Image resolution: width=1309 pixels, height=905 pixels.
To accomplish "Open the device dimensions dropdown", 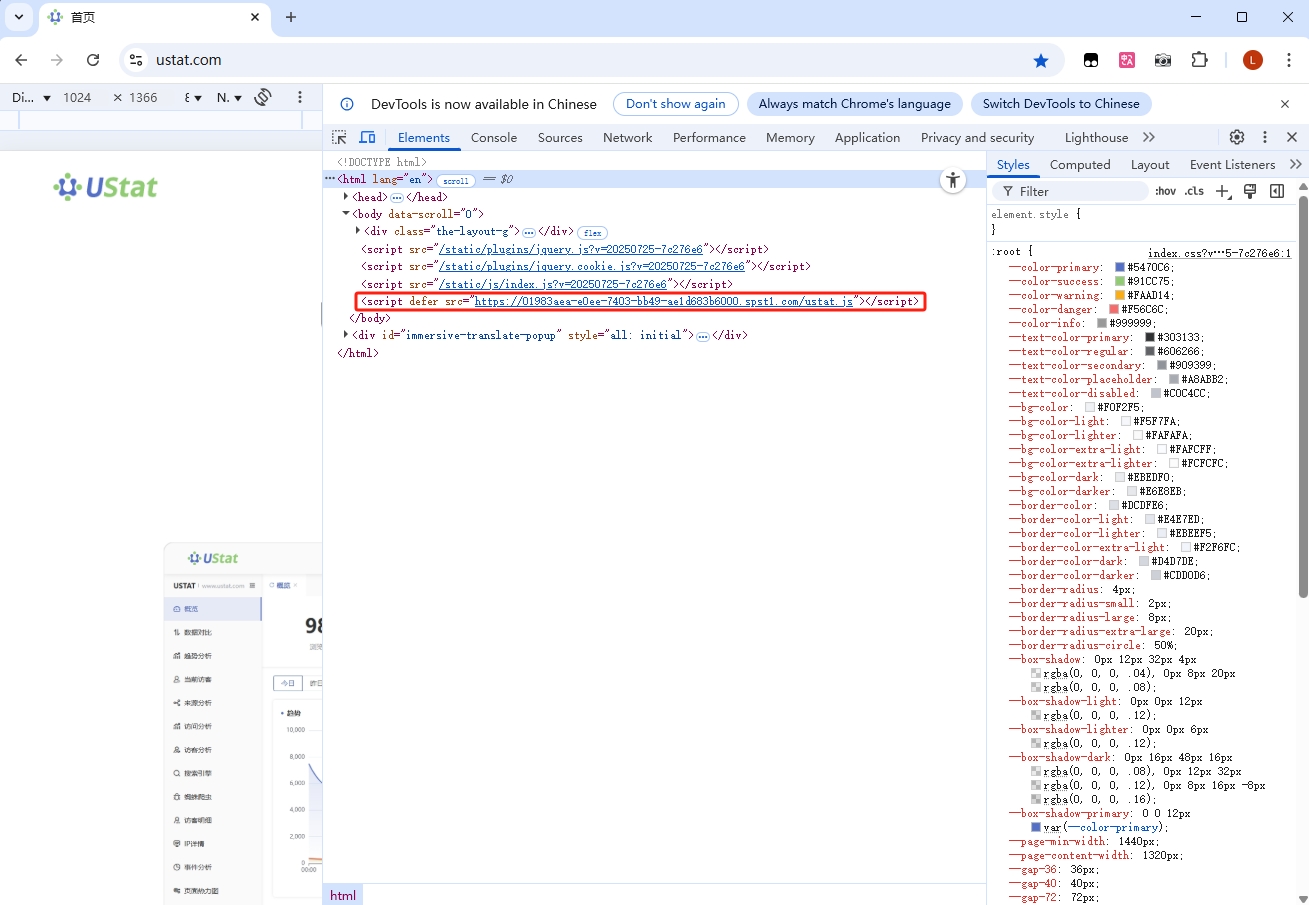I will [31, 97].
